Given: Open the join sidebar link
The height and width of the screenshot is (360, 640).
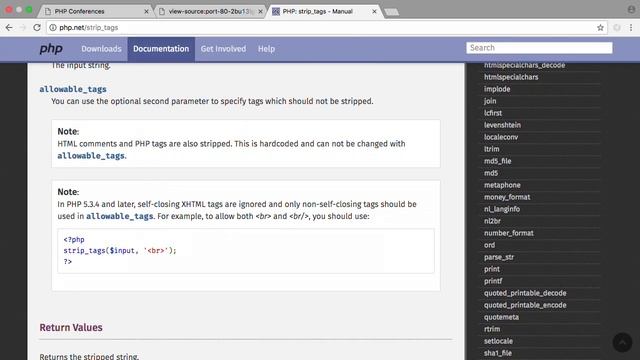Looking at the screenshot, I should (490, 101).
